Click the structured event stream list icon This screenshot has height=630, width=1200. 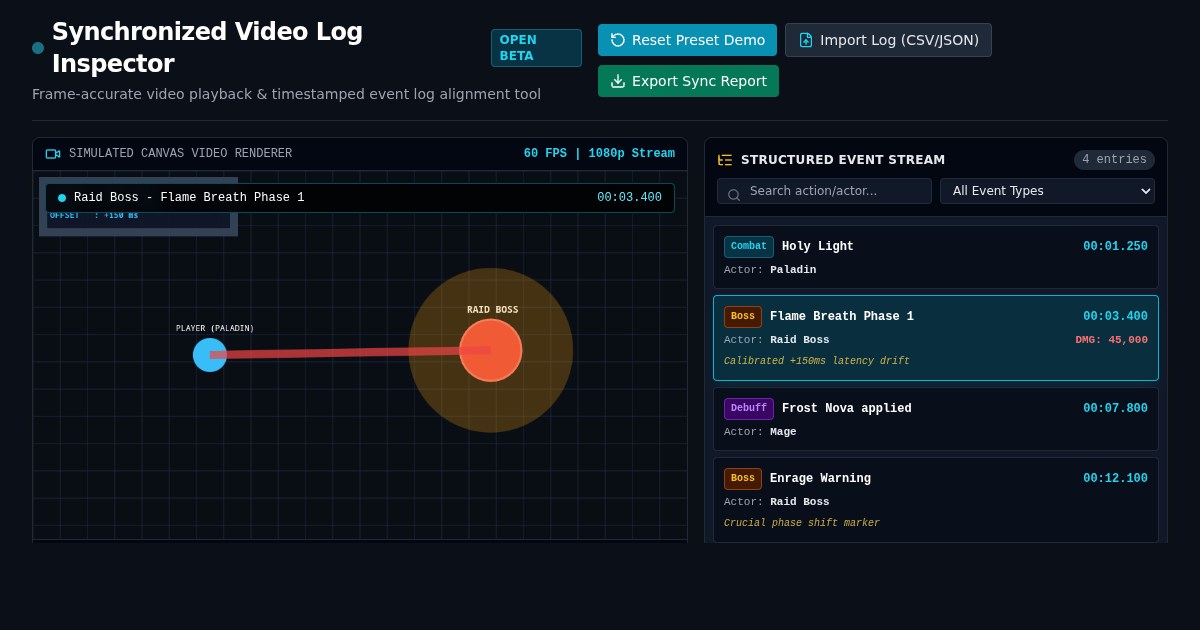pos(725,160)
